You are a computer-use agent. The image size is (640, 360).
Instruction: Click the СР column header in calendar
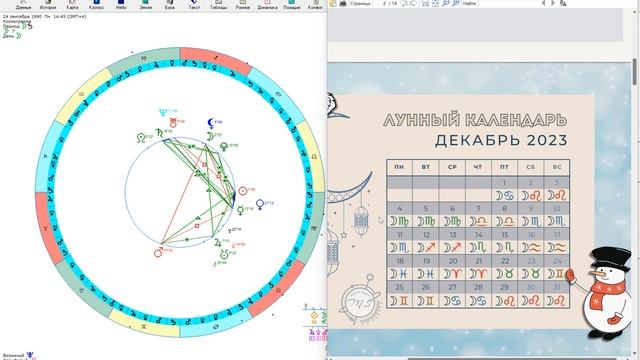click(x=452, y=167)
